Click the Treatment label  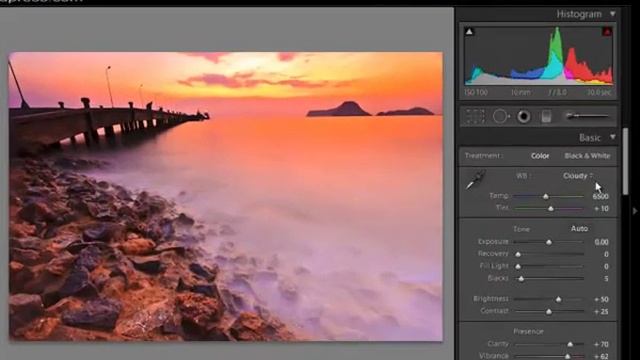(483, 156)
